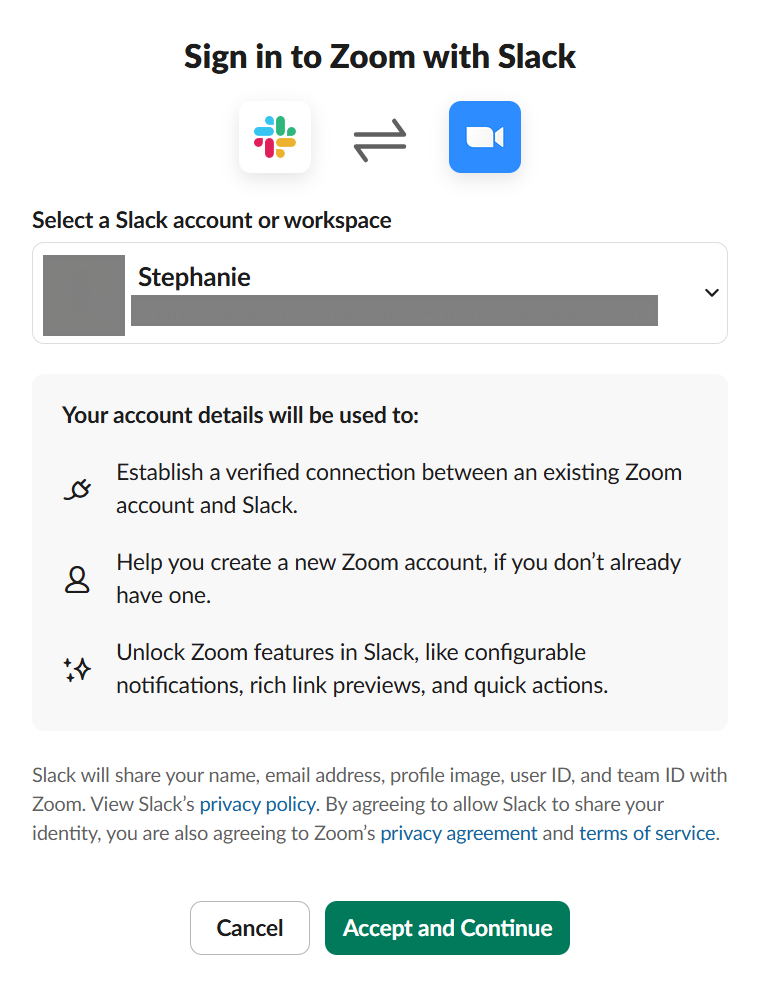The width and height of the screenshot is (759, 985).
Task: Click Accept and Continue
Action: pos(447,927)
